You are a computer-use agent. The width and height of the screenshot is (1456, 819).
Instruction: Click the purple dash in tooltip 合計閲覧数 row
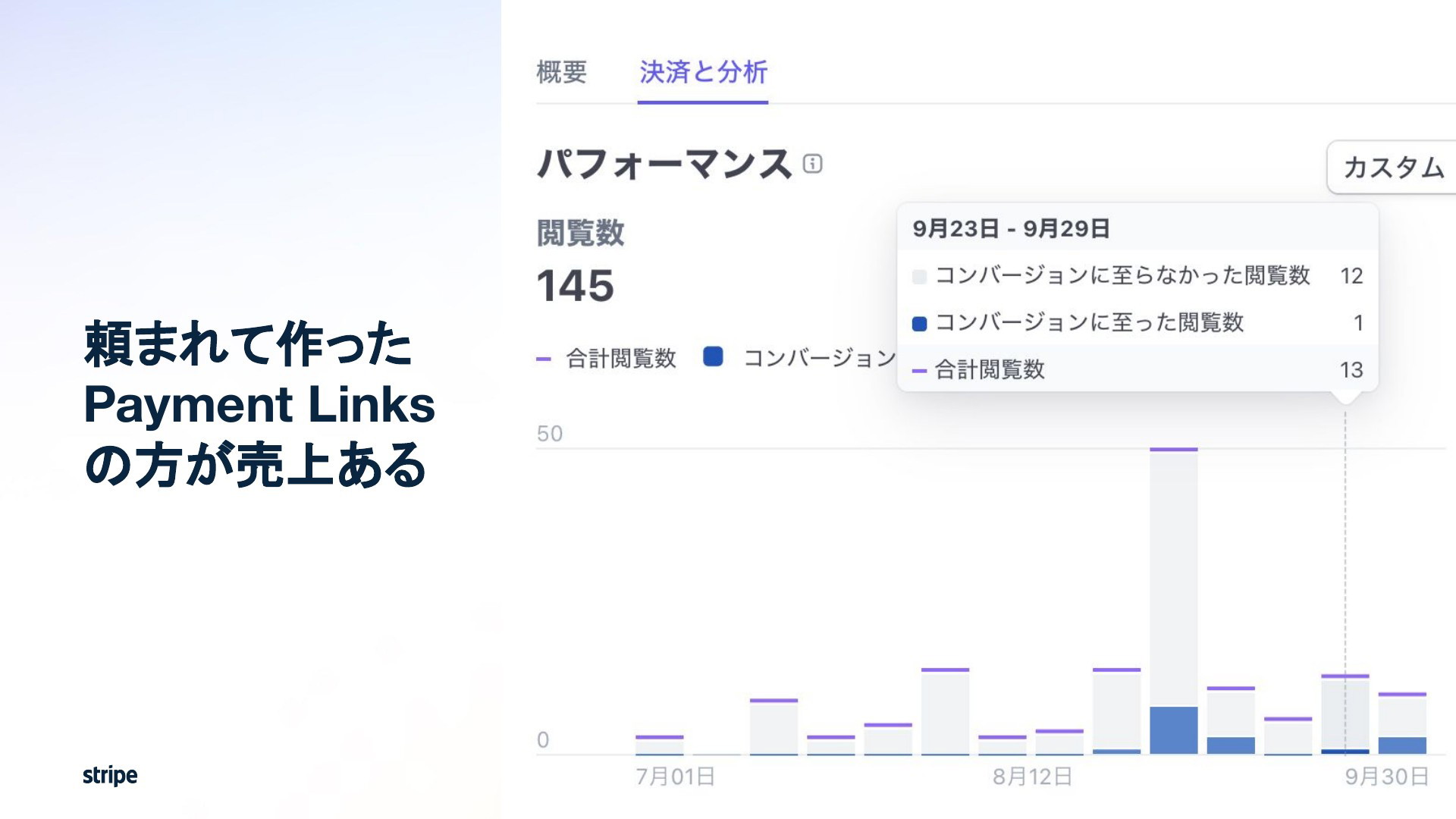[x=919, y=371]
